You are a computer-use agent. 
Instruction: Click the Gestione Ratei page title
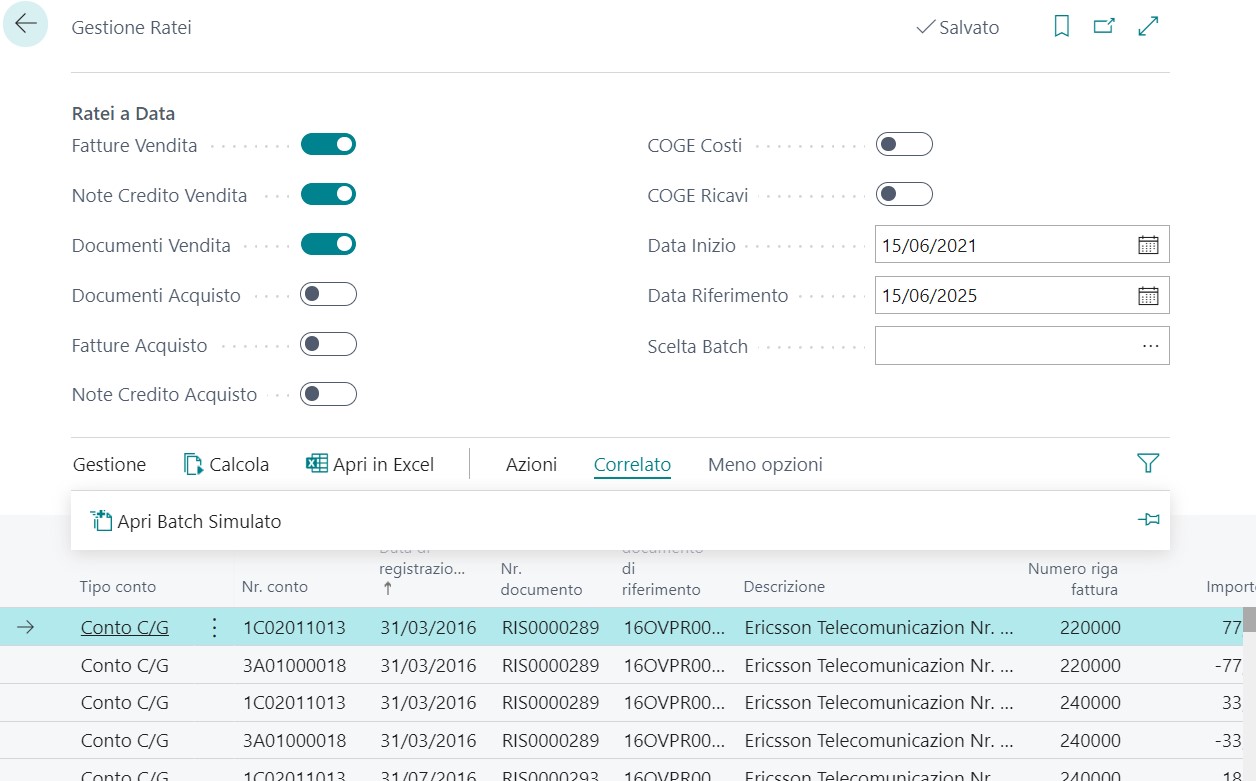pyautogui.click(x=131, y=27)
